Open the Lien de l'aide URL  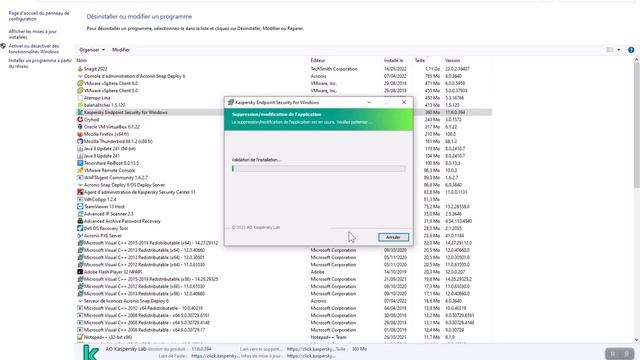(215, 356)
